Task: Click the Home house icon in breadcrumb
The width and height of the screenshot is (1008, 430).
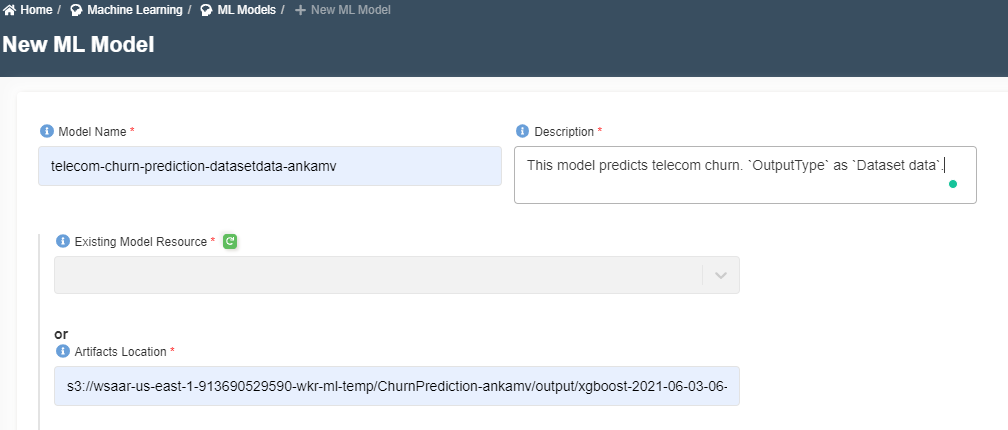Action: point(9,10)
